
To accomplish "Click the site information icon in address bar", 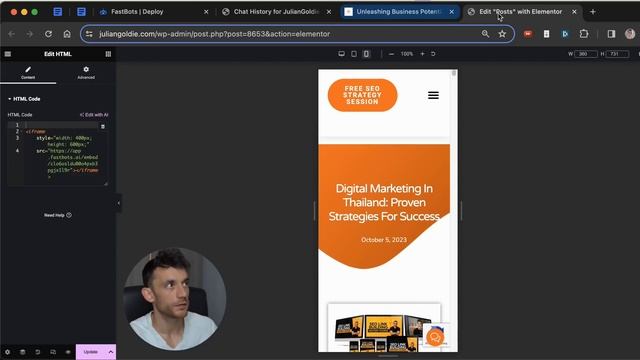I will (89, 34).
